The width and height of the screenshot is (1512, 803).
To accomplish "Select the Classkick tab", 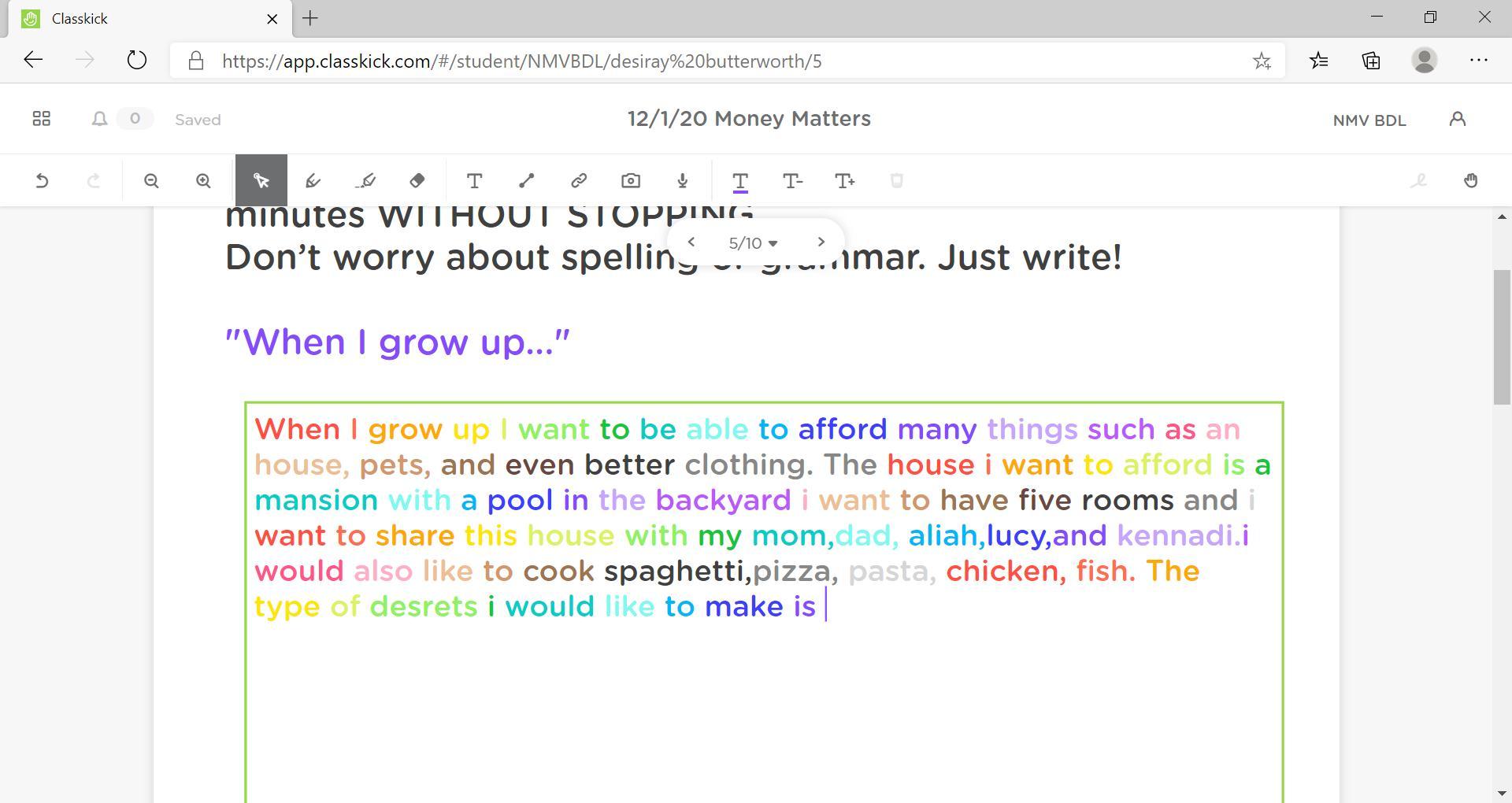I will click(150, 19).
